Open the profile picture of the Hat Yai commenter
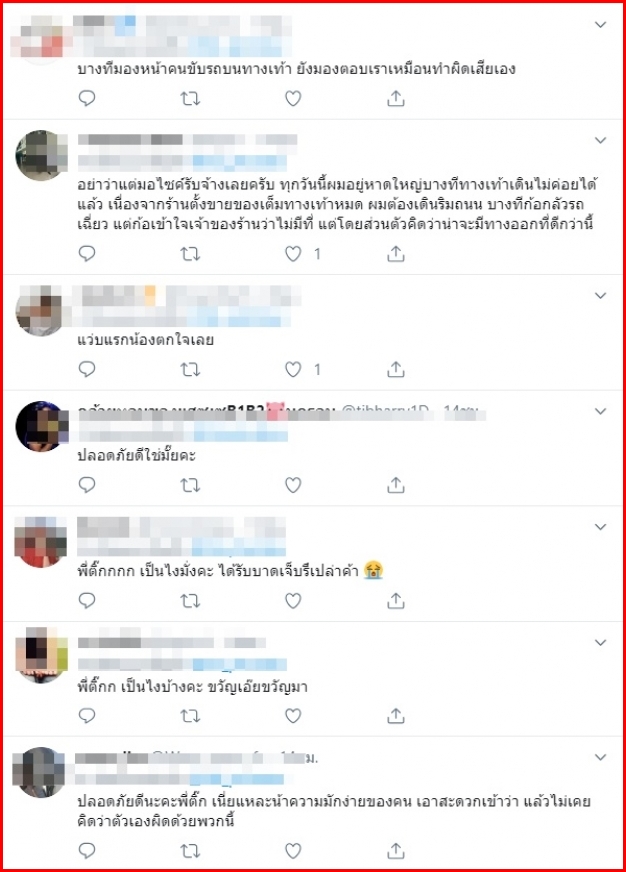 tap(41, 156)
